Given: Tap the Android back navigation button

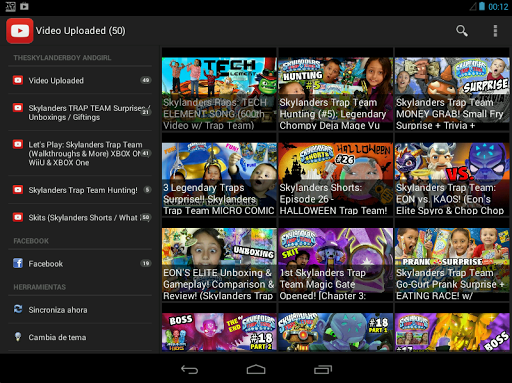Looking at the screenshot, I should pos(189,369).
